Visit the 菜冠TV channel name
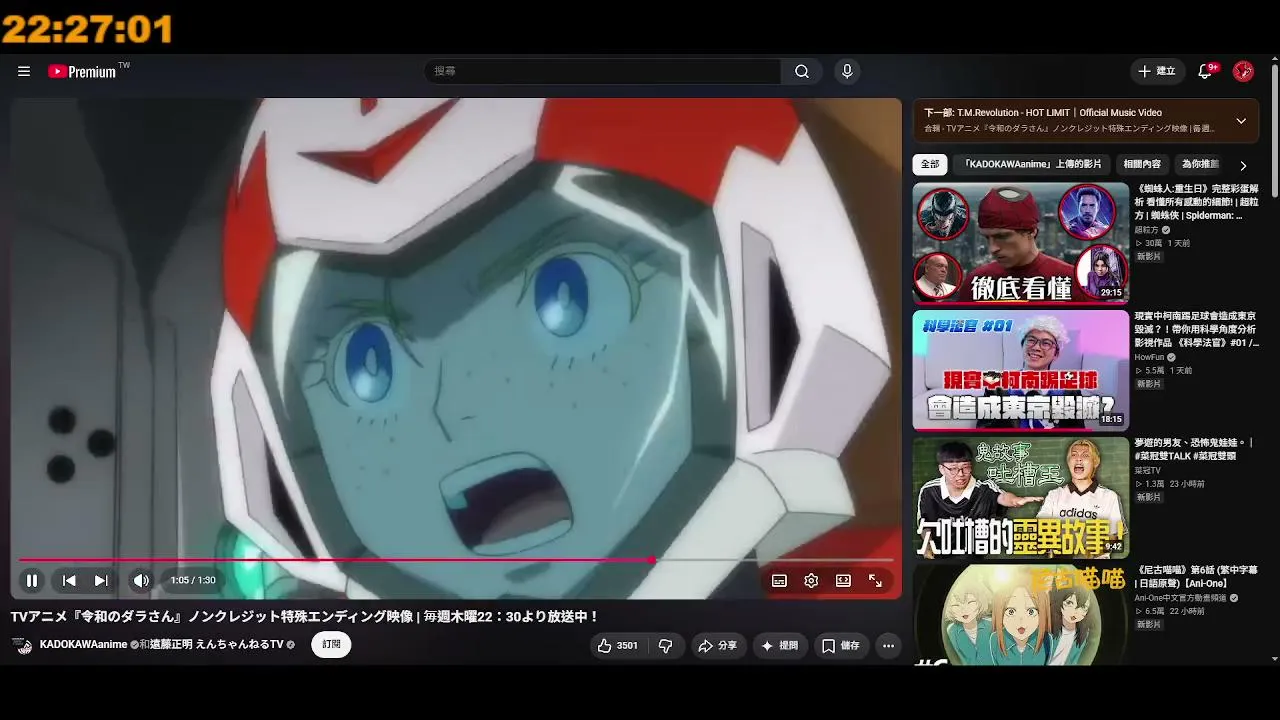The width and height of the screenshot is (1280, 720). pyautogui.click(x=1147, y=470)
